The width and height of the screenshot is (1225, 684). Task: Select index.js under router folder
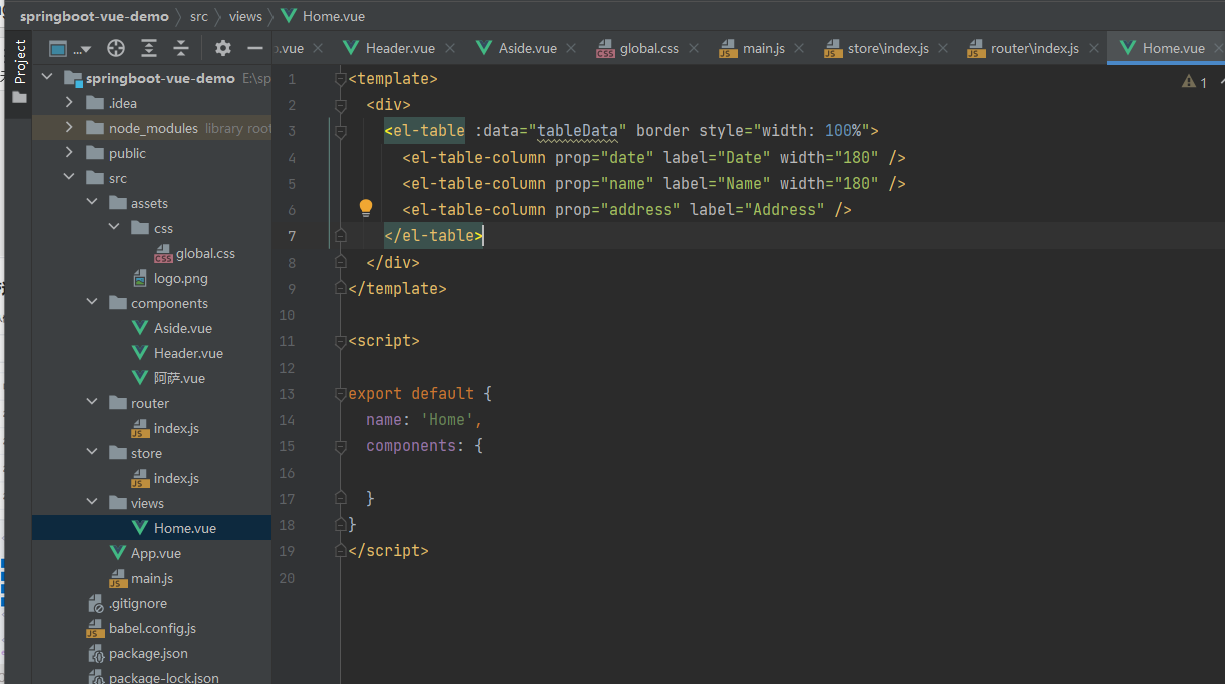(165, 428)
